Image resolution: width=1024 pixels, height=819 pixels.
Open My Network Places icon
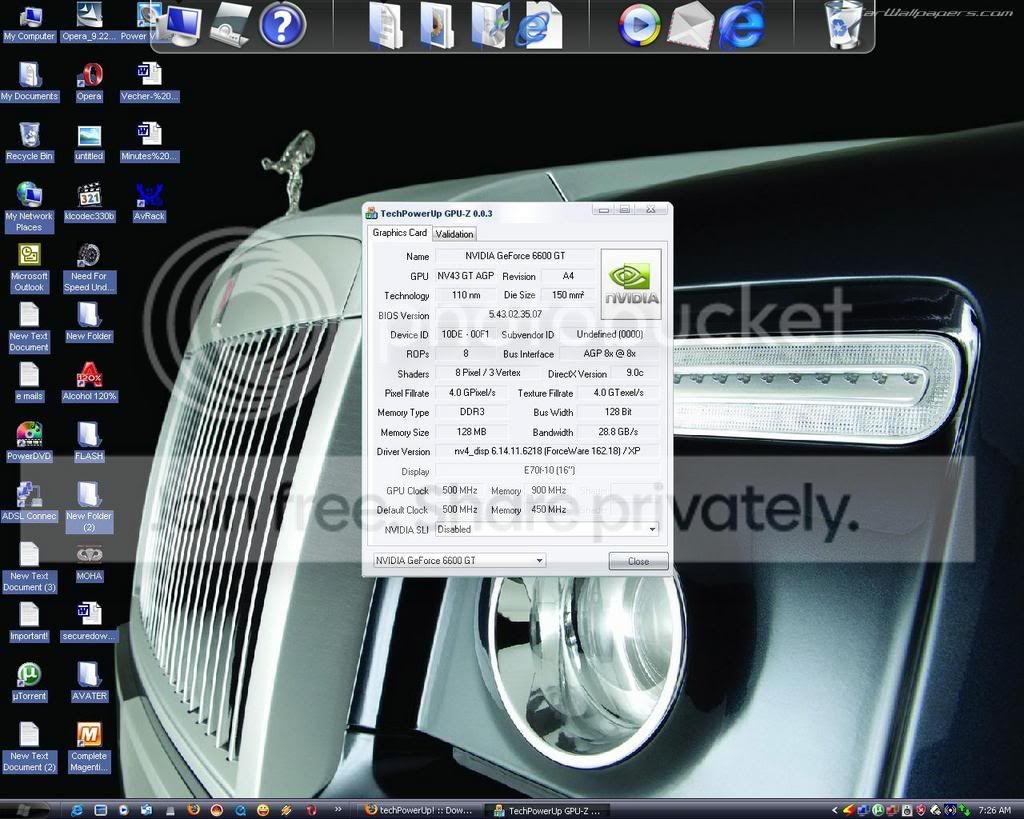point(29,207)
